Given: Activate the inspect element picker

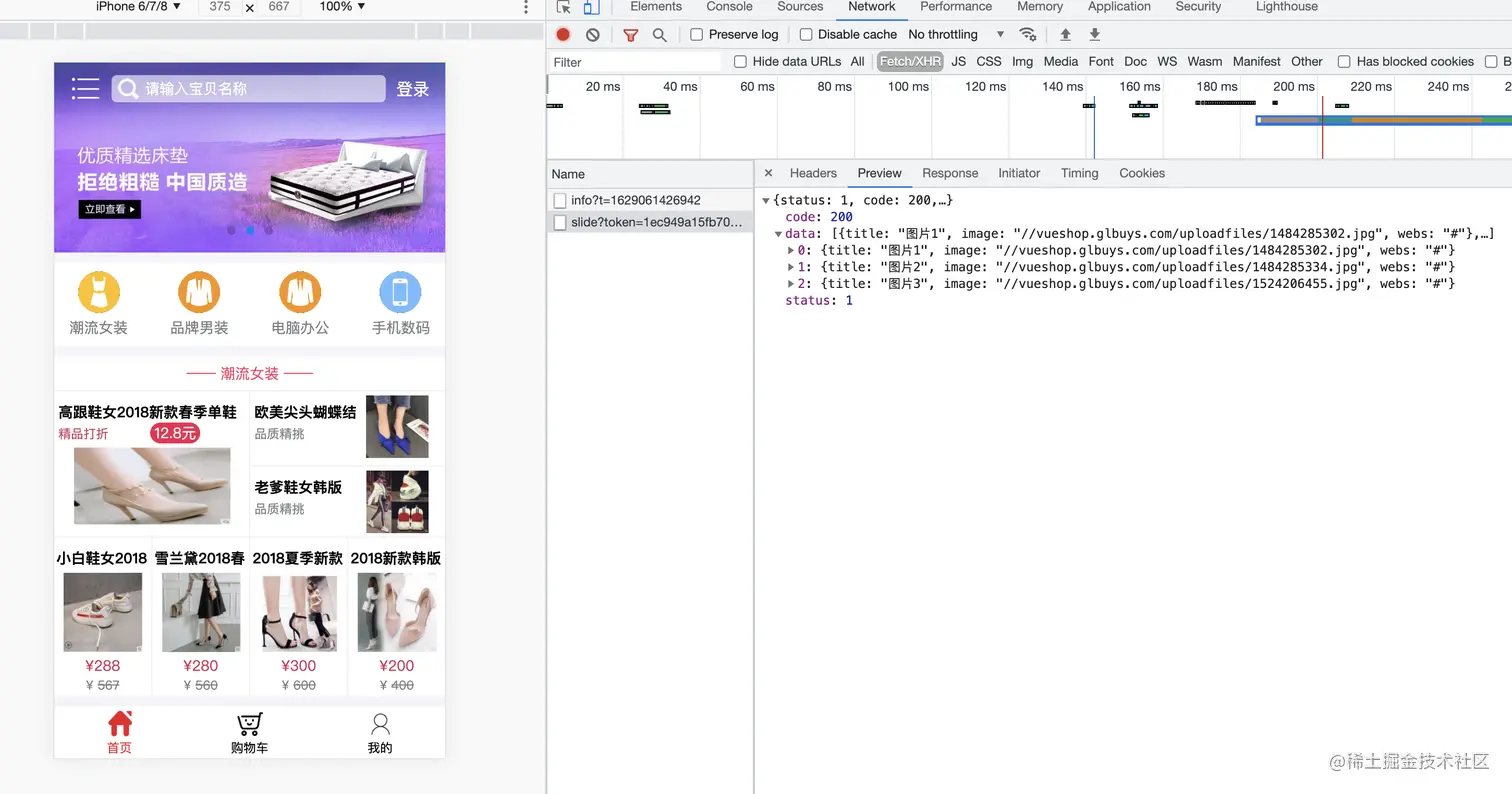Looking at the screenshot, I should tap(564, 7).
